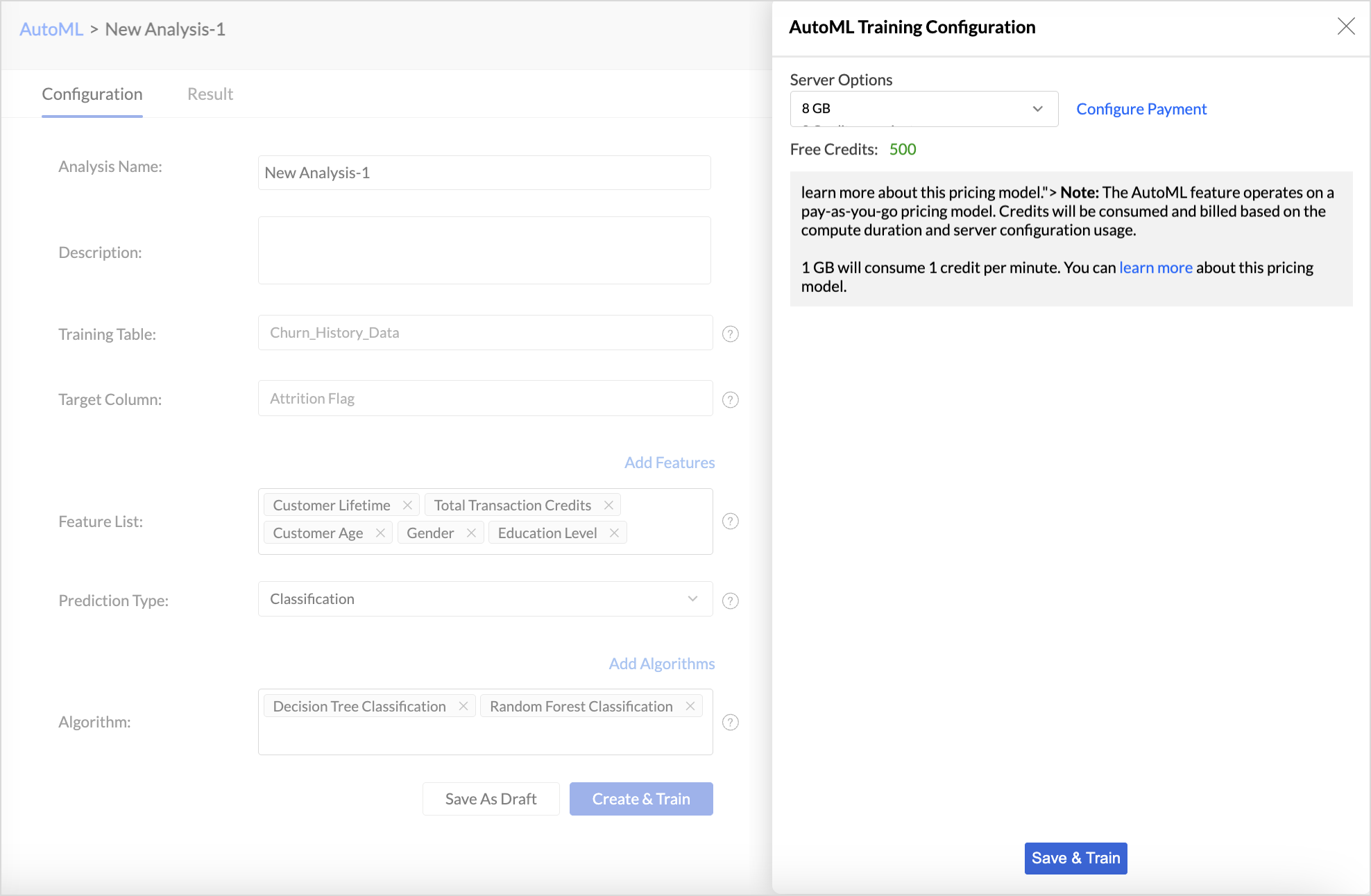Select the Configuration tab

click(92, 94)
